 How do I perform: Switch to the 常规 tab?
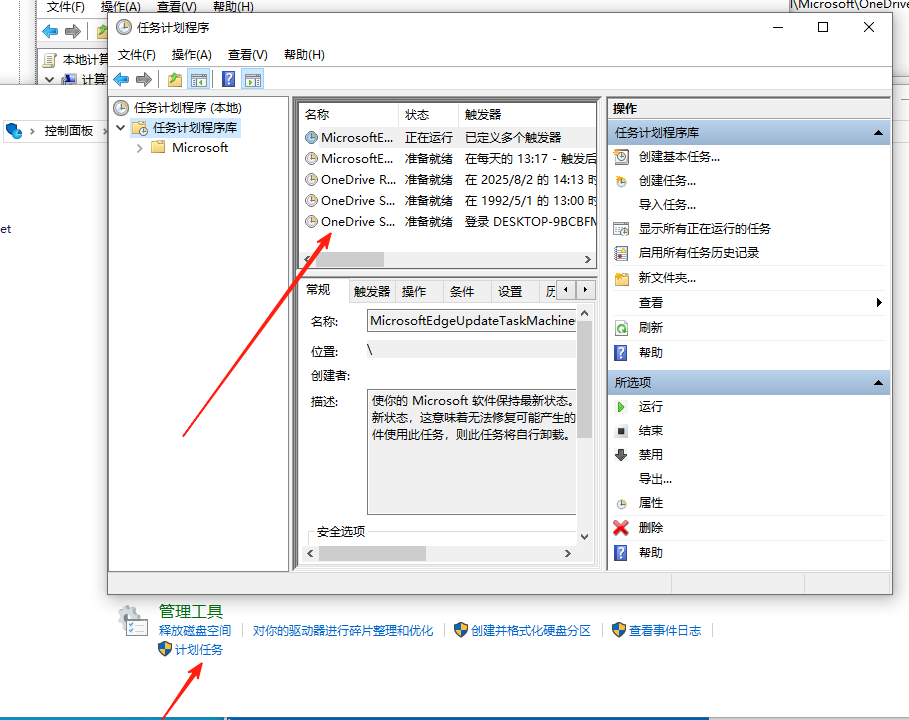318,289
